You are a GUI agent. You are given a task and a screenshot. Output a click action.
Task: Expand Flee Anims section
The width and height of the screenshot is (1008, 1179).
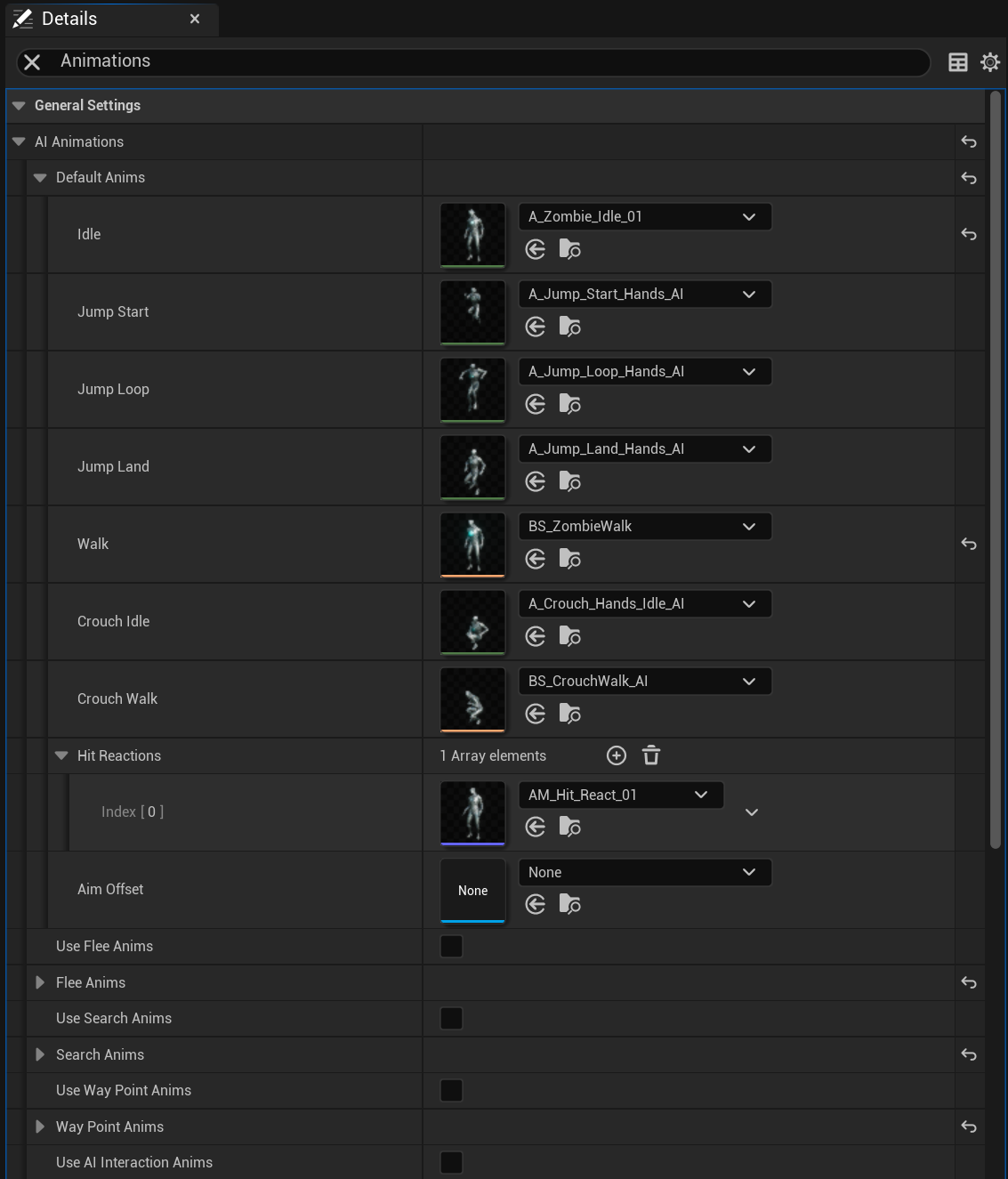point(40,983)
